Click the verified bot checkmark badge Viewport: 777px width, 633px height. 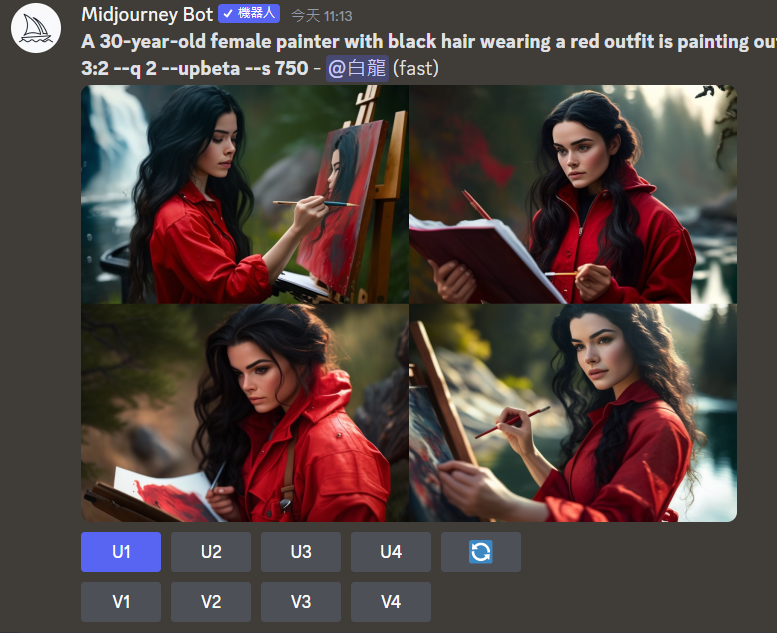pyautogui.click(x=228, y=14)
